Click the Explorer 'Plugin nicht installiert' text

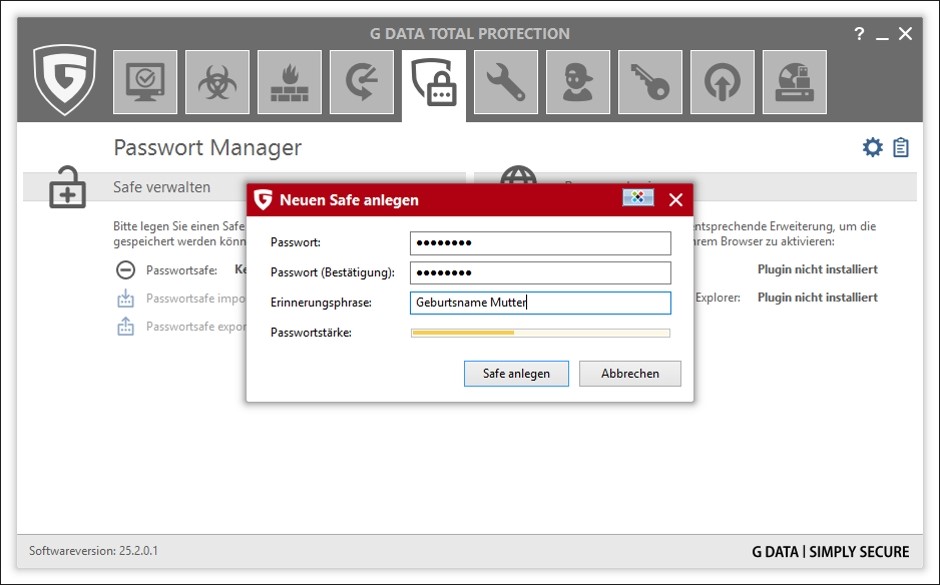(817, 297)
